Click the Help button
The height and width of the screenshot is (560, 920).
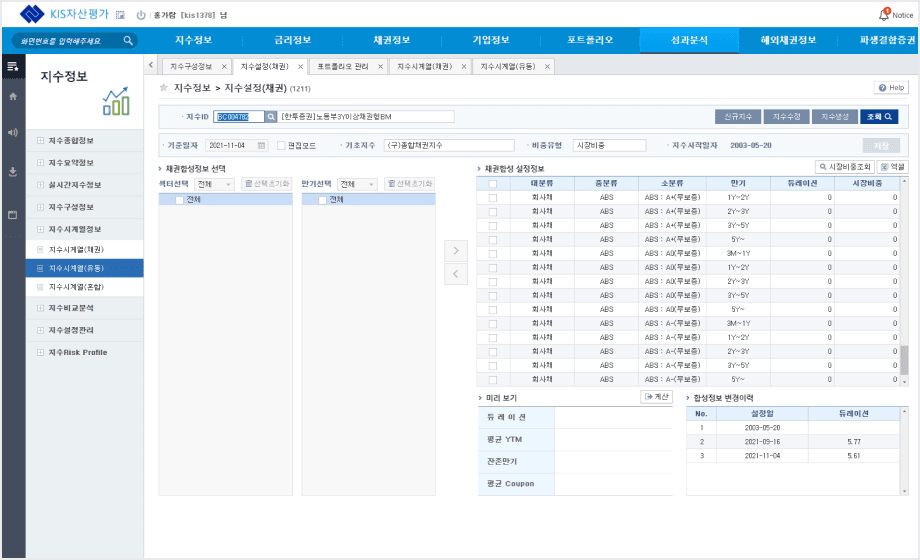(891, 87)
